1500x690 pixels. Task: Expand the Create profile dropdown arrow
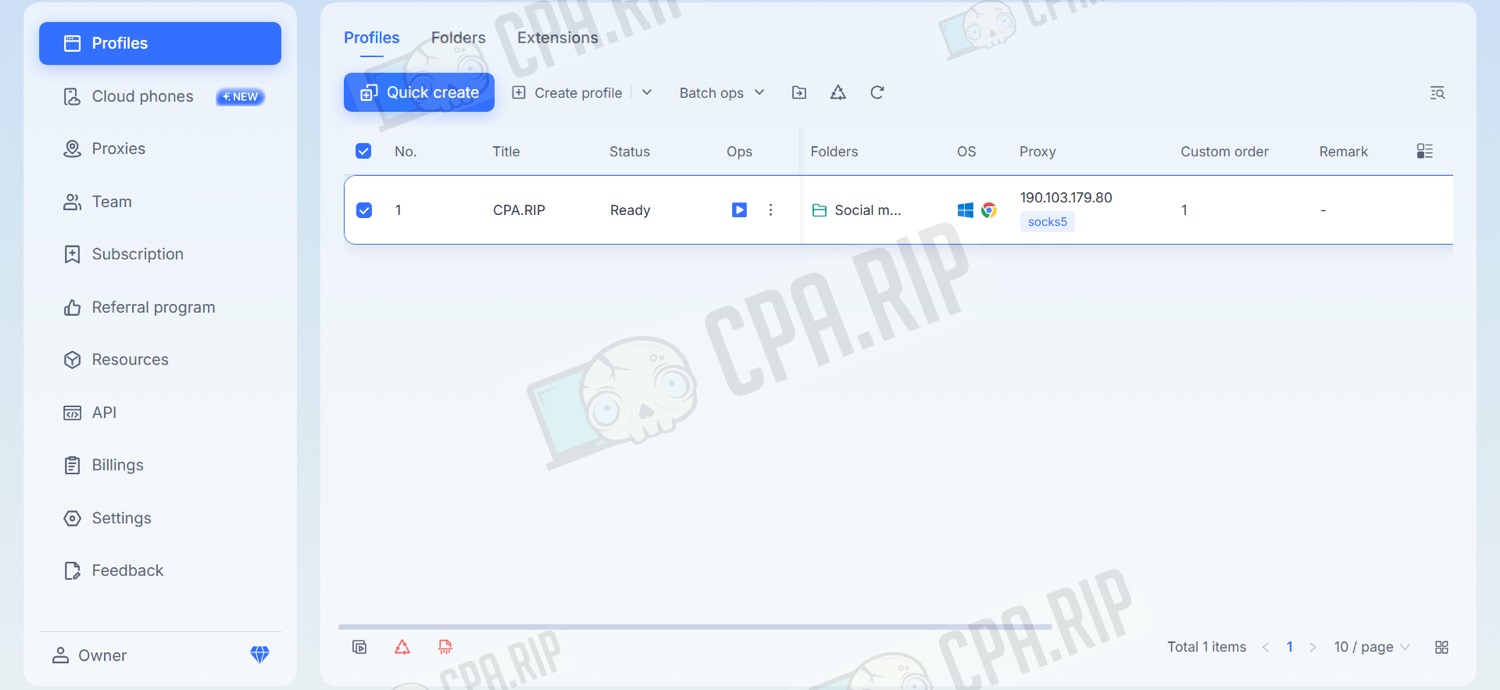pyautogui.click(x=647, y=93)
